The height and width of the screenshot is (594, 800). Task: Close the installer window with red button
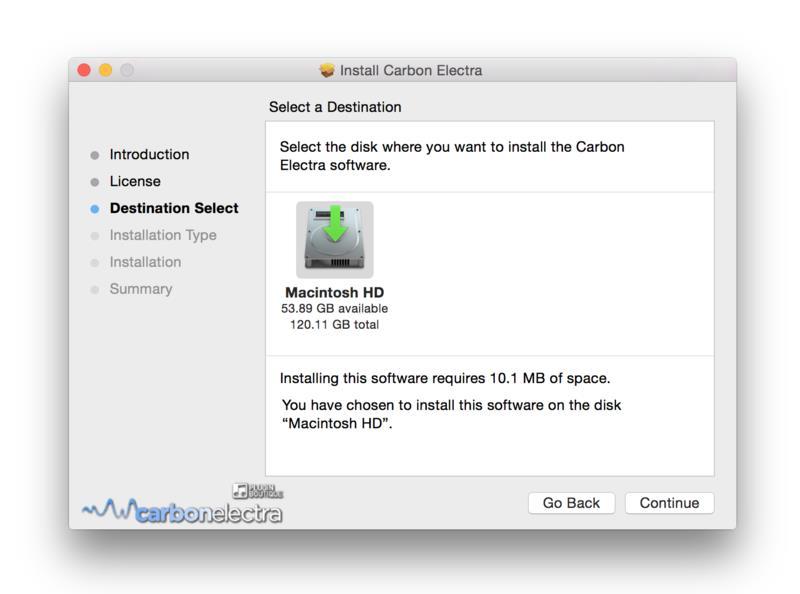(84, 70)
